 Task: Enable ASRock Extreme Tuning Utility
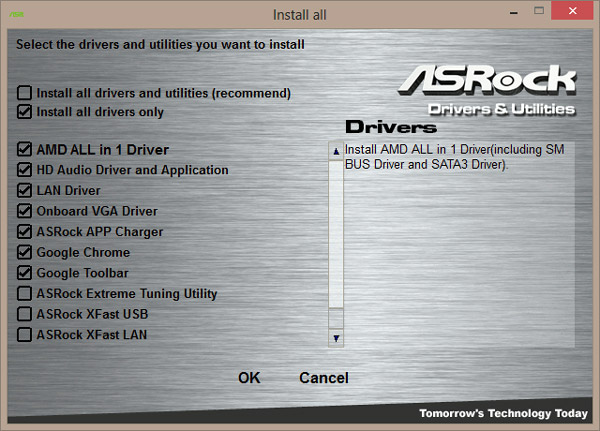24,294
